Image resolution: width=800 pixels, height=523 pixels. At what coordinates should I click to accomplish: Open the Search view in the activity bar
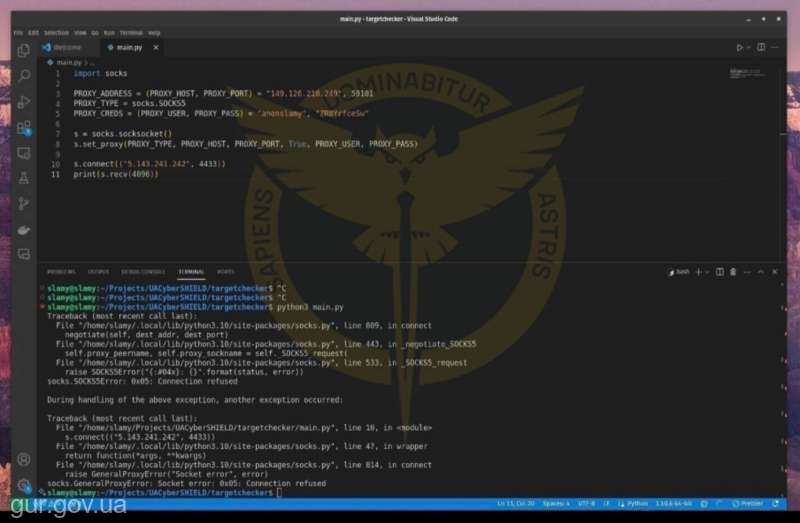pos(23,76)
